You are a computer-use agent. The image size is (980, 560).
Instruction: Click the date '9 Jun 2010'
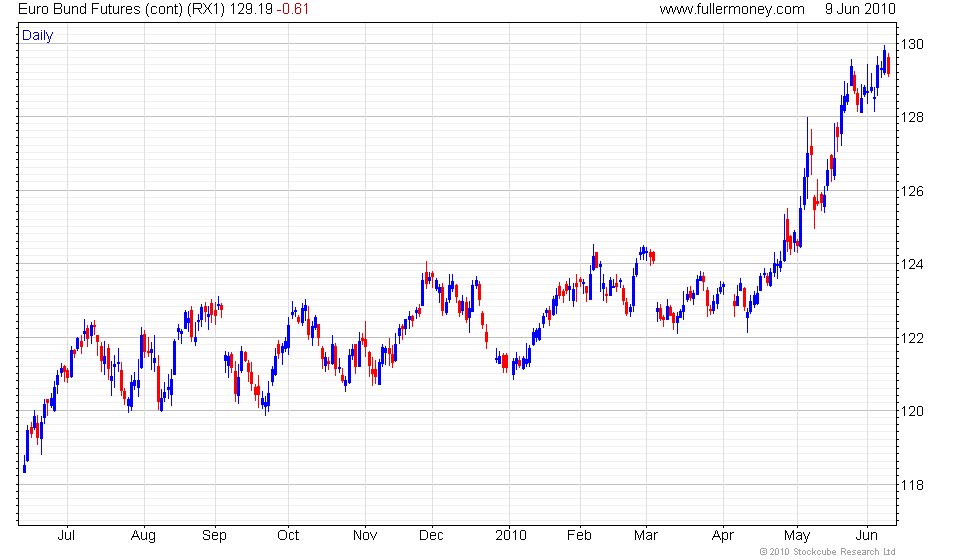pyautogui.click(x=860, y=9)
